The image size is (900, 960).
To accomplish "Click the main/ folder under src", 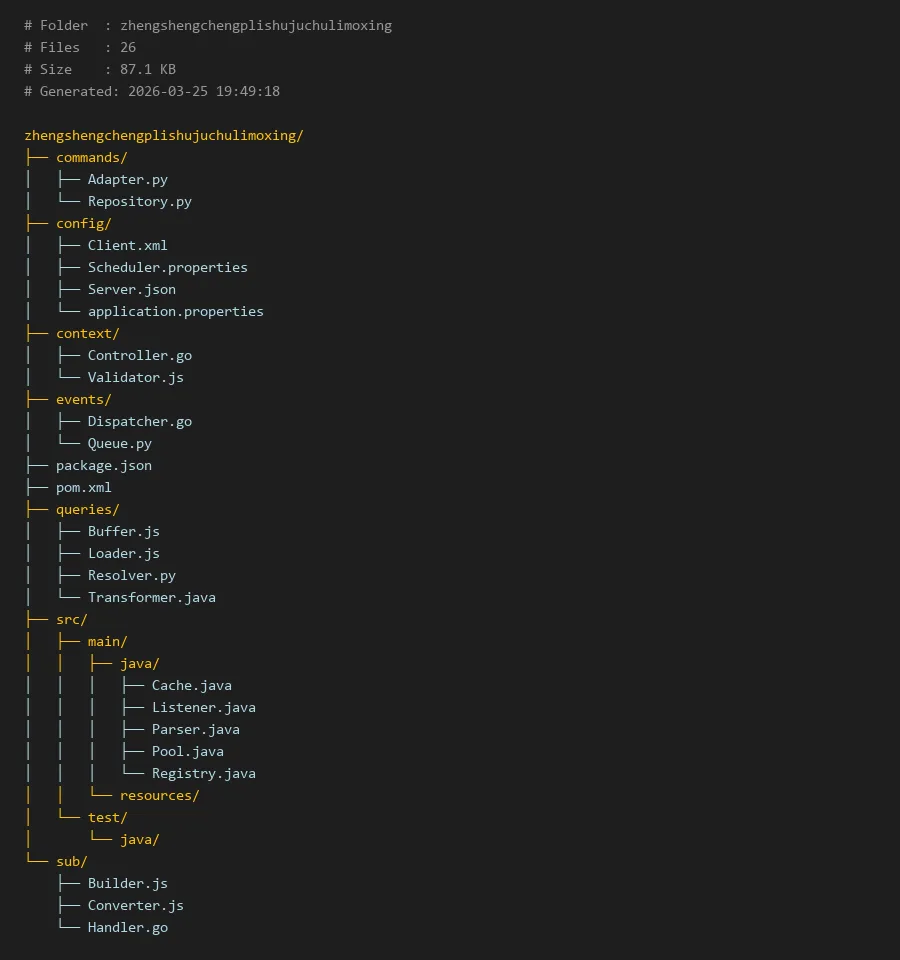I will (107, 641).
